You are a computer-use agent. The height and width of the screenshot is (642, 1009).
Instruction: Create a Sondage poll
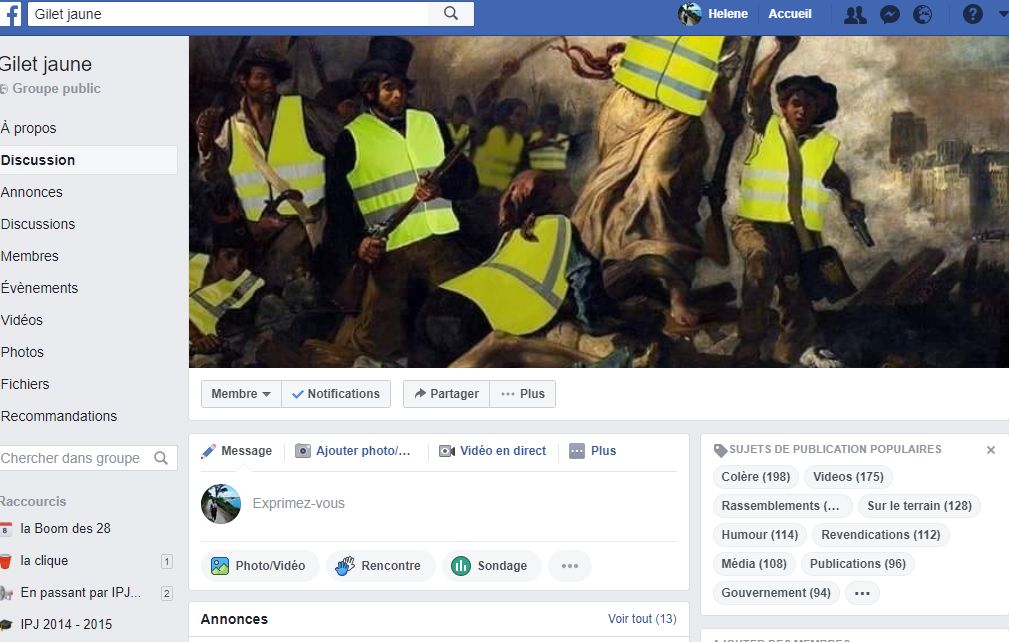coord(489,566)
